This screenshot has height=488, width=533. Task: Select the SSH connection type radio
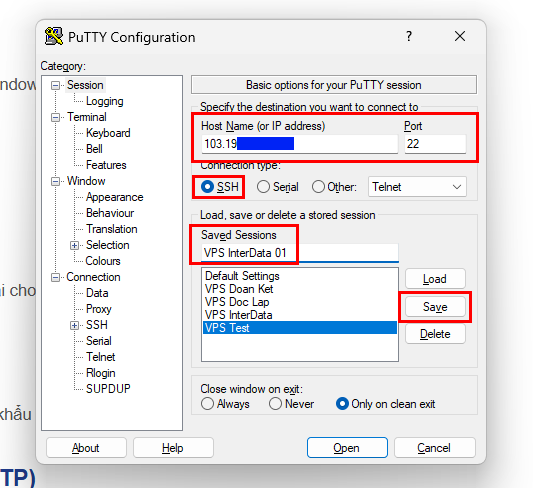click(207, 187)
